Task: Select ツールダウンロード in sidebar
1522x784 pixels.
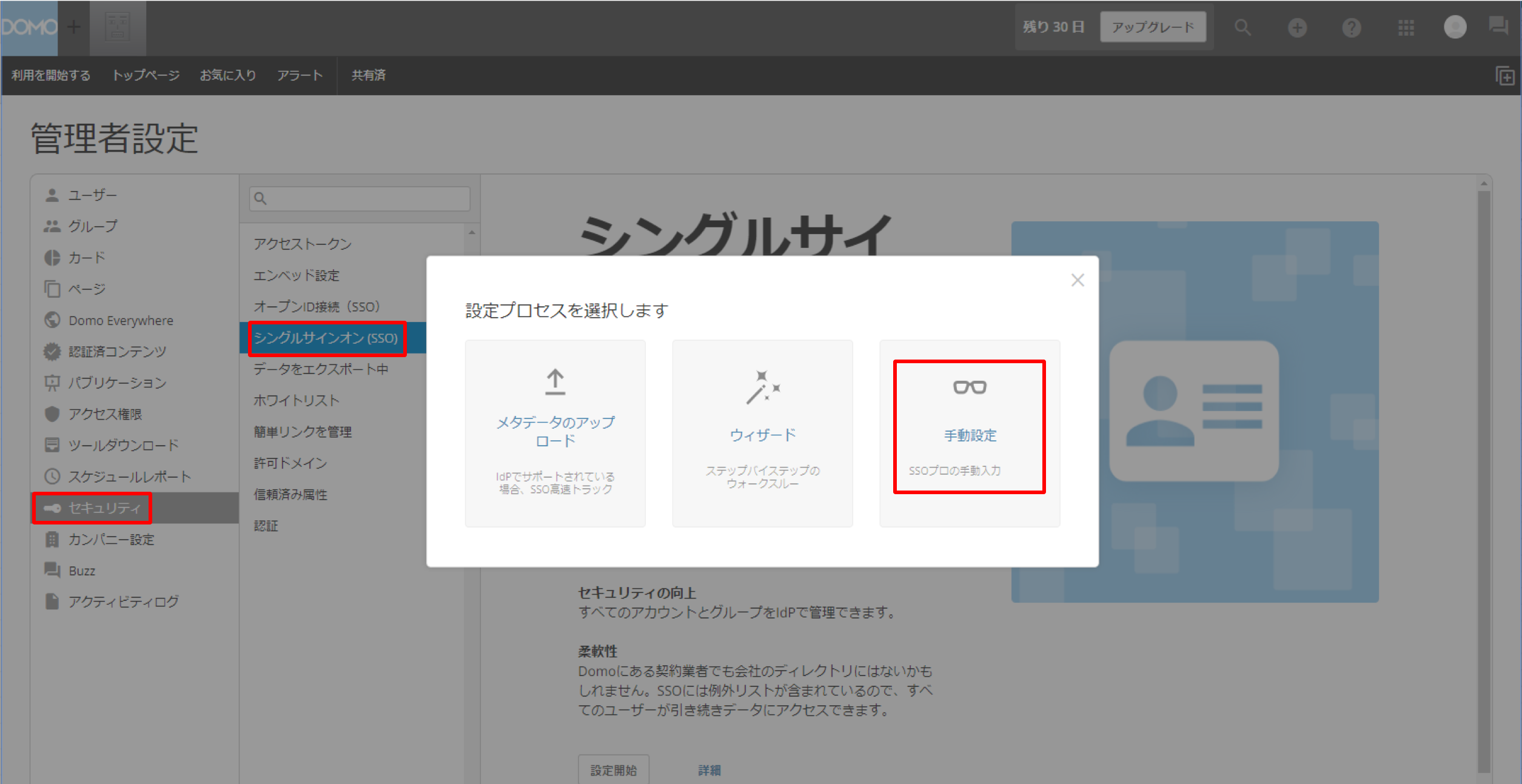Action: (x=135, y=446)
